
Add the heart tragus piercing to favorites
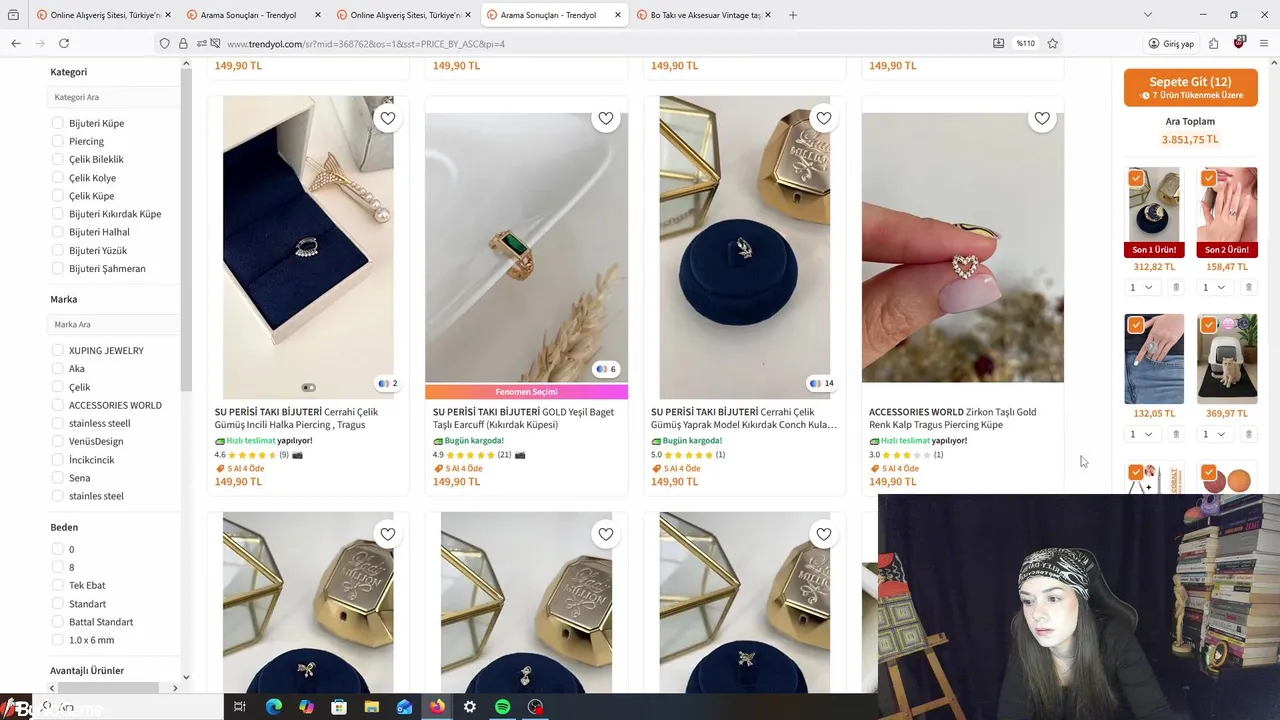pos(1042,118)
